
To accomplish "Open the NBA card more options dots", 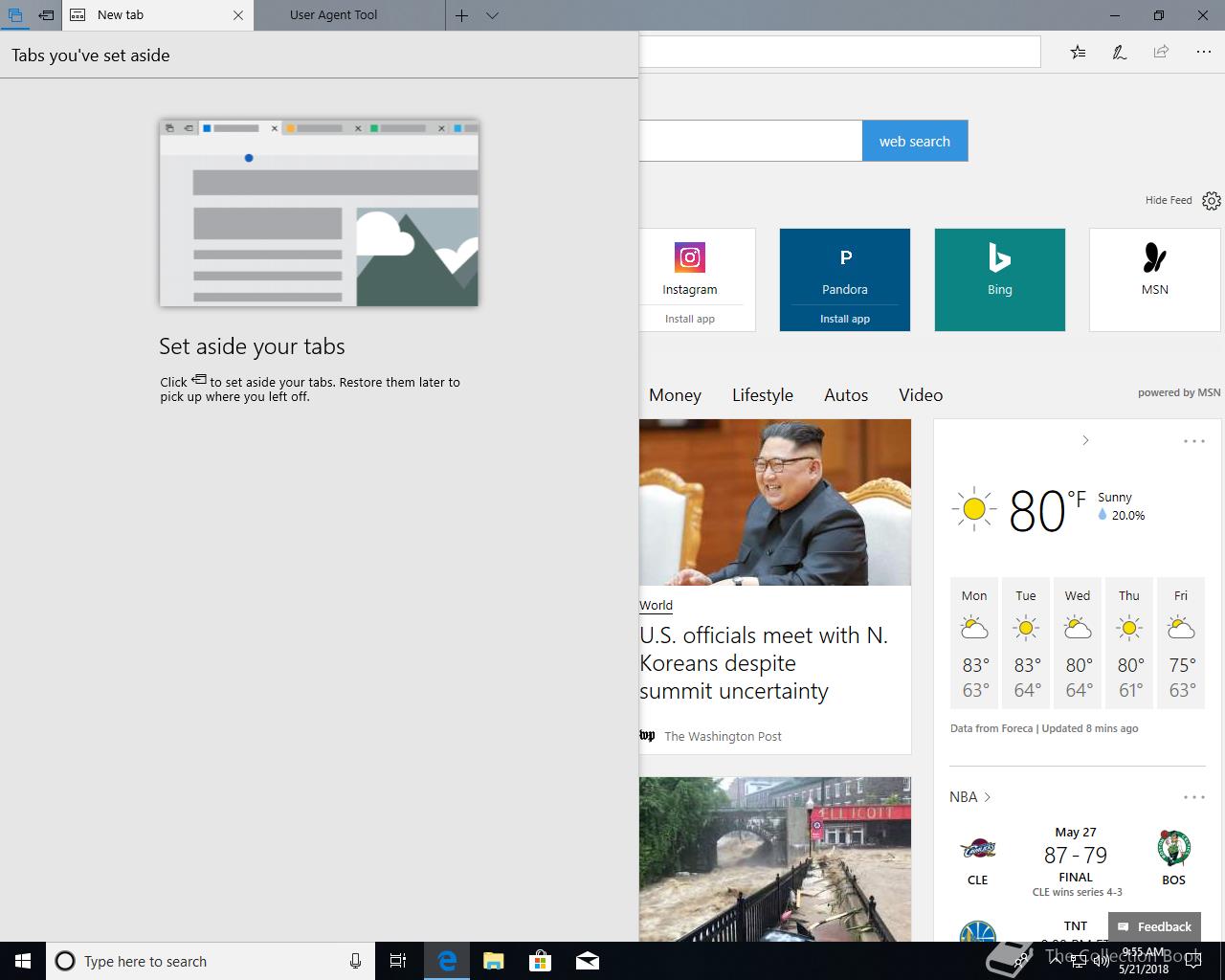I will click(x=1193, y=797).
